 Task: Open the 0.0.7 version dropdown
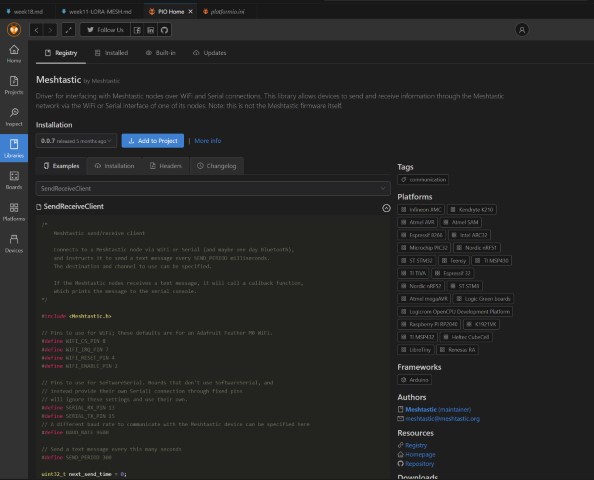(76, 141)
